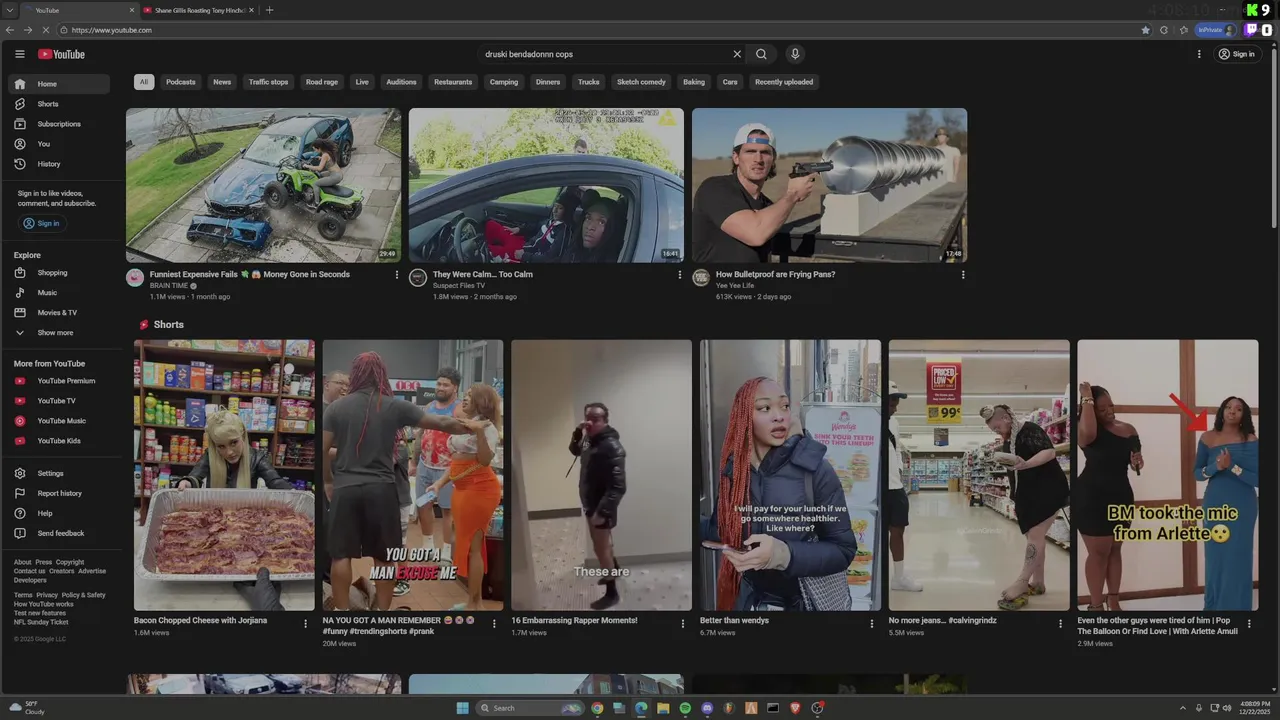
Task: Click the browser address bar URL
Action: pos(112,30)
